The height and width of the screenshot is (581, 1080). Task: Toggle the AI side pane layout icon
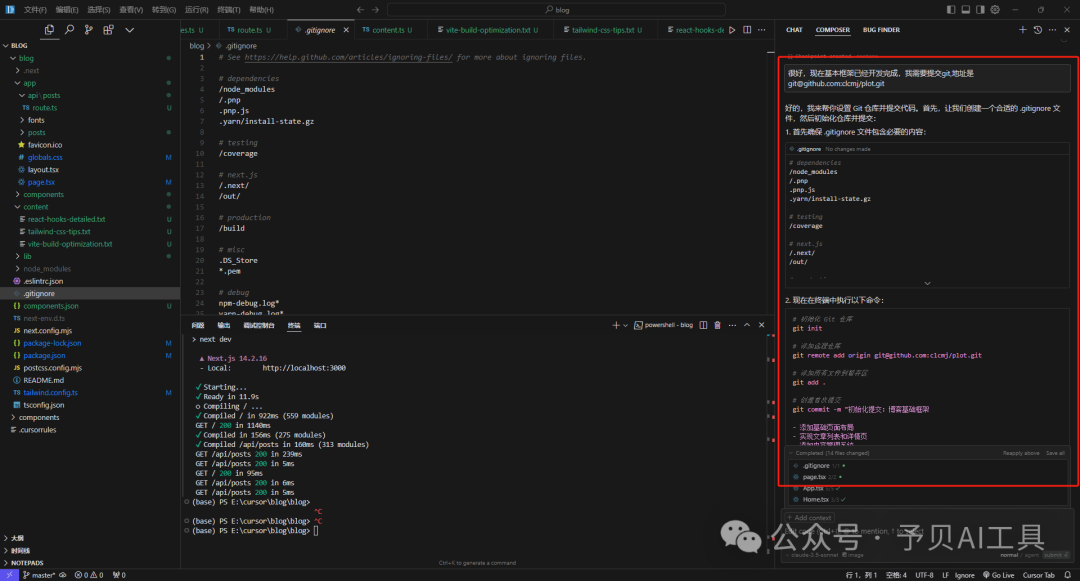pyautogui.click(x=980, y=10)
